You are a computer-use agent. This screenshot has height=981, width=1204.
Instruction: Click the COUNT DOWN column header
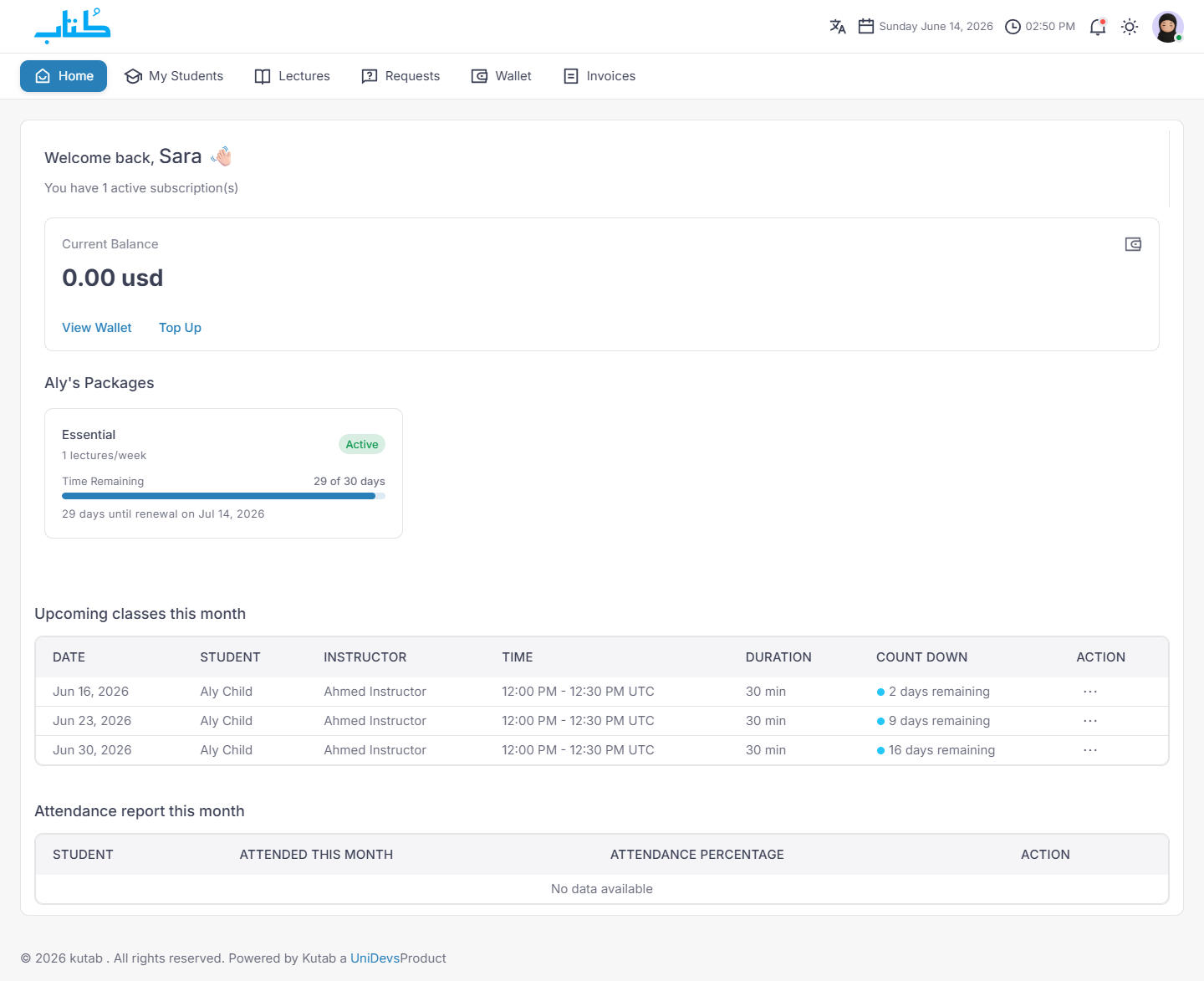tap(921, 657)
